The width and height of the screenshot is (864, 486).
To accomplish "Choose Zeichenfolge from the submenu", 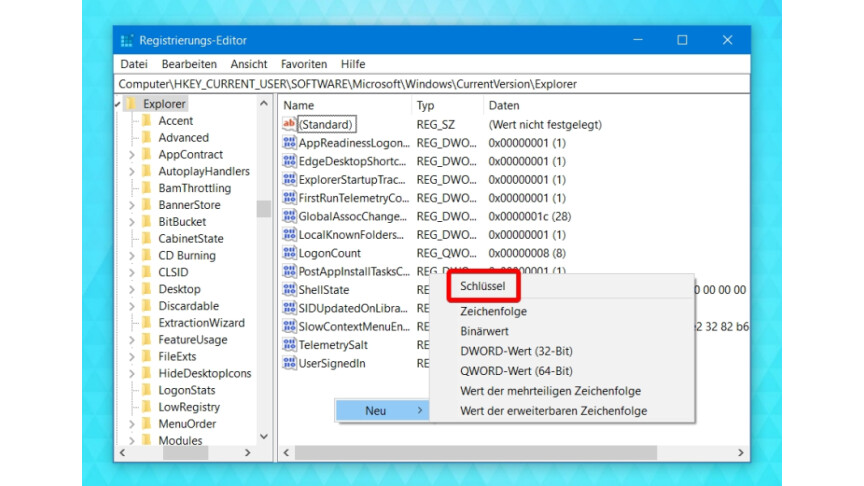I will click(494, 311).
